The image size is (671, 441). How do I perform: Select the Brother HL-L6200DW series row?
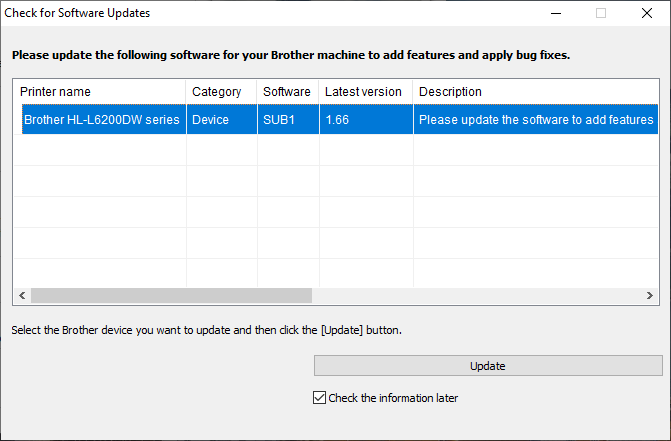[x=340, y=119]
